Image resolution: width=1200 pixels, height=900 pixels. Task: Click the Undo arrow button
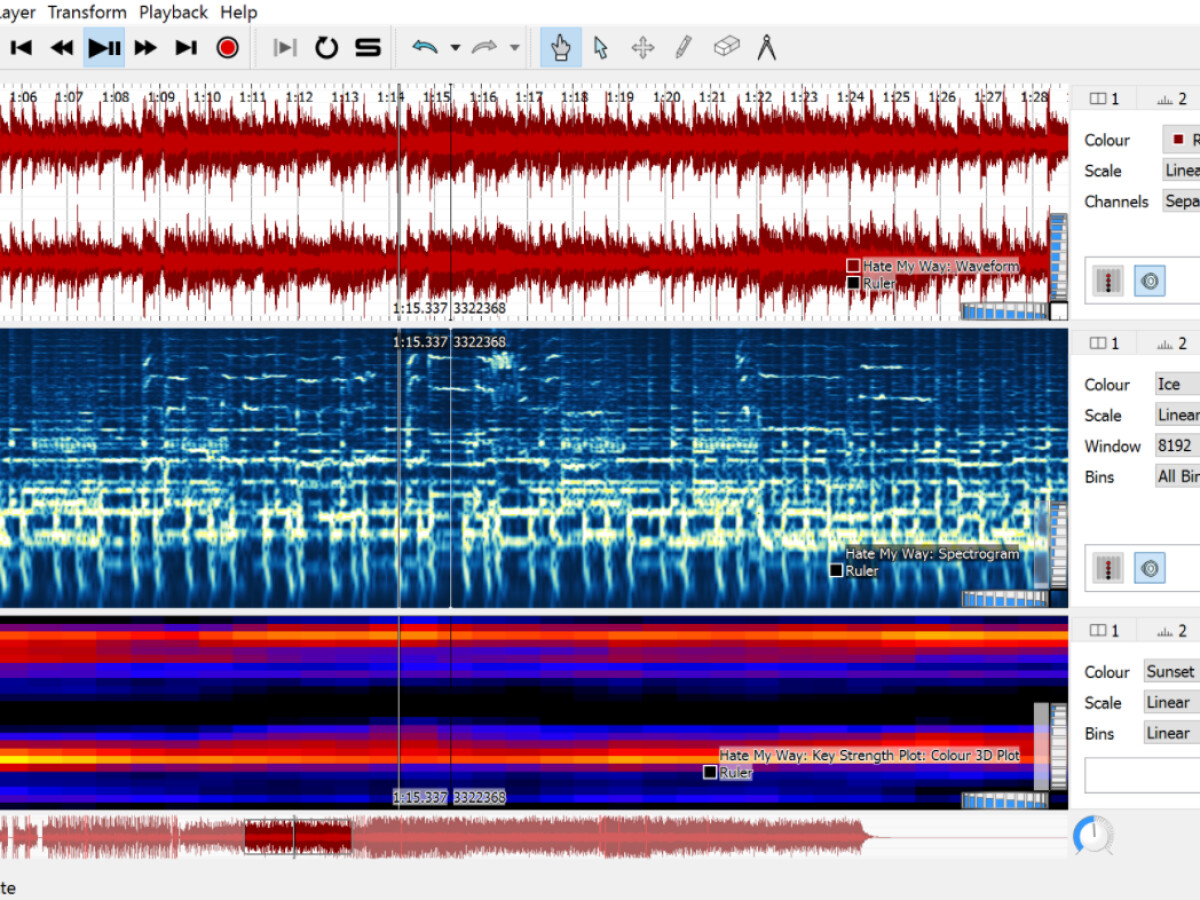click(x=426, y=47)
